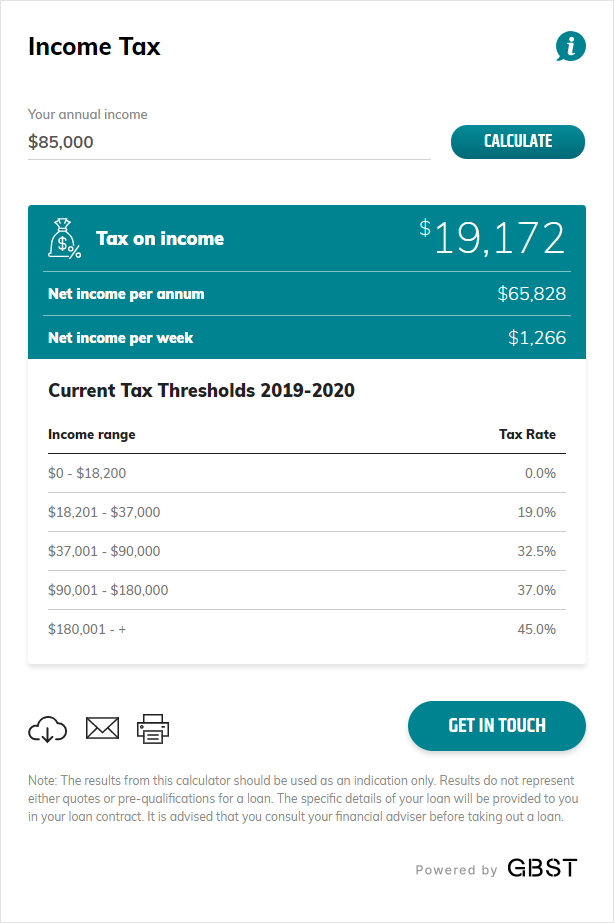Click the printer icon
The height and width of the screenshot is (923, 614).
pyautogui.click(x=153, y=729)
